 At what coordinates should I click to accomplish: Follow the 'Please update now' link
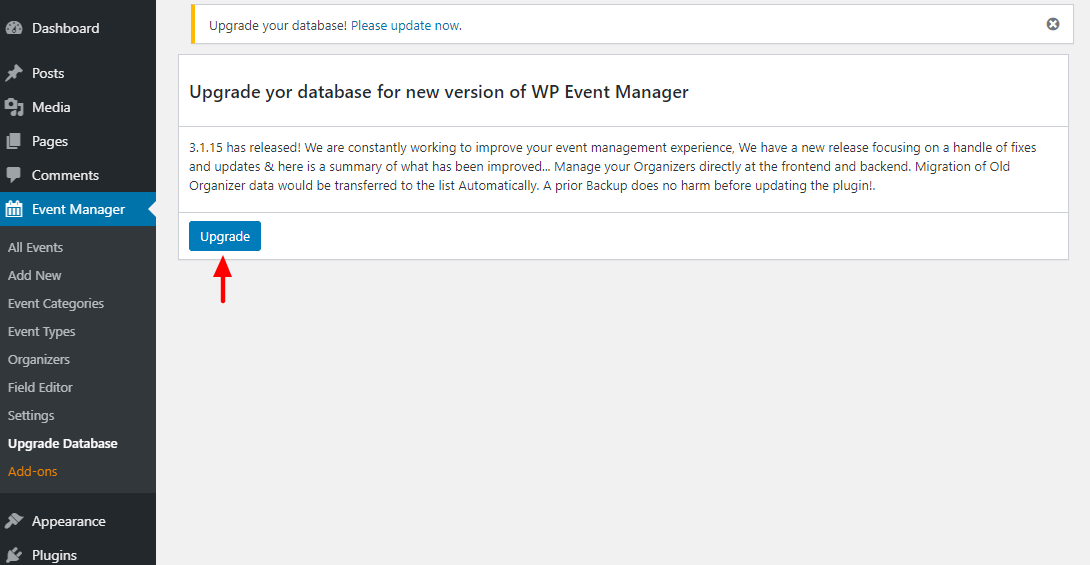(x=405, y=26)
